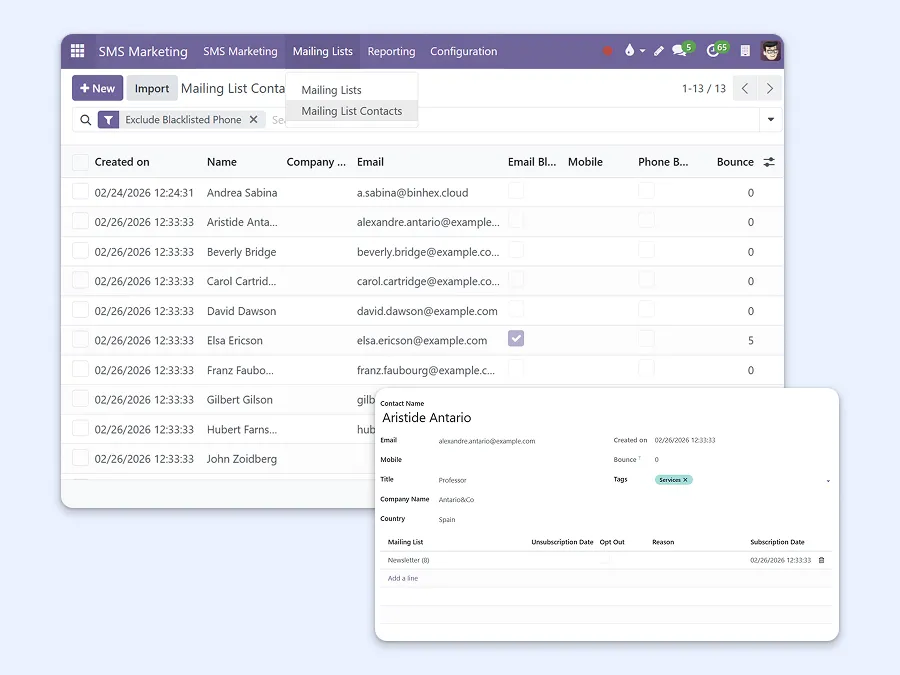Remove the Exclude Blacklisted Phone filter
900x675 pixels.
click(x=253, y=120)
